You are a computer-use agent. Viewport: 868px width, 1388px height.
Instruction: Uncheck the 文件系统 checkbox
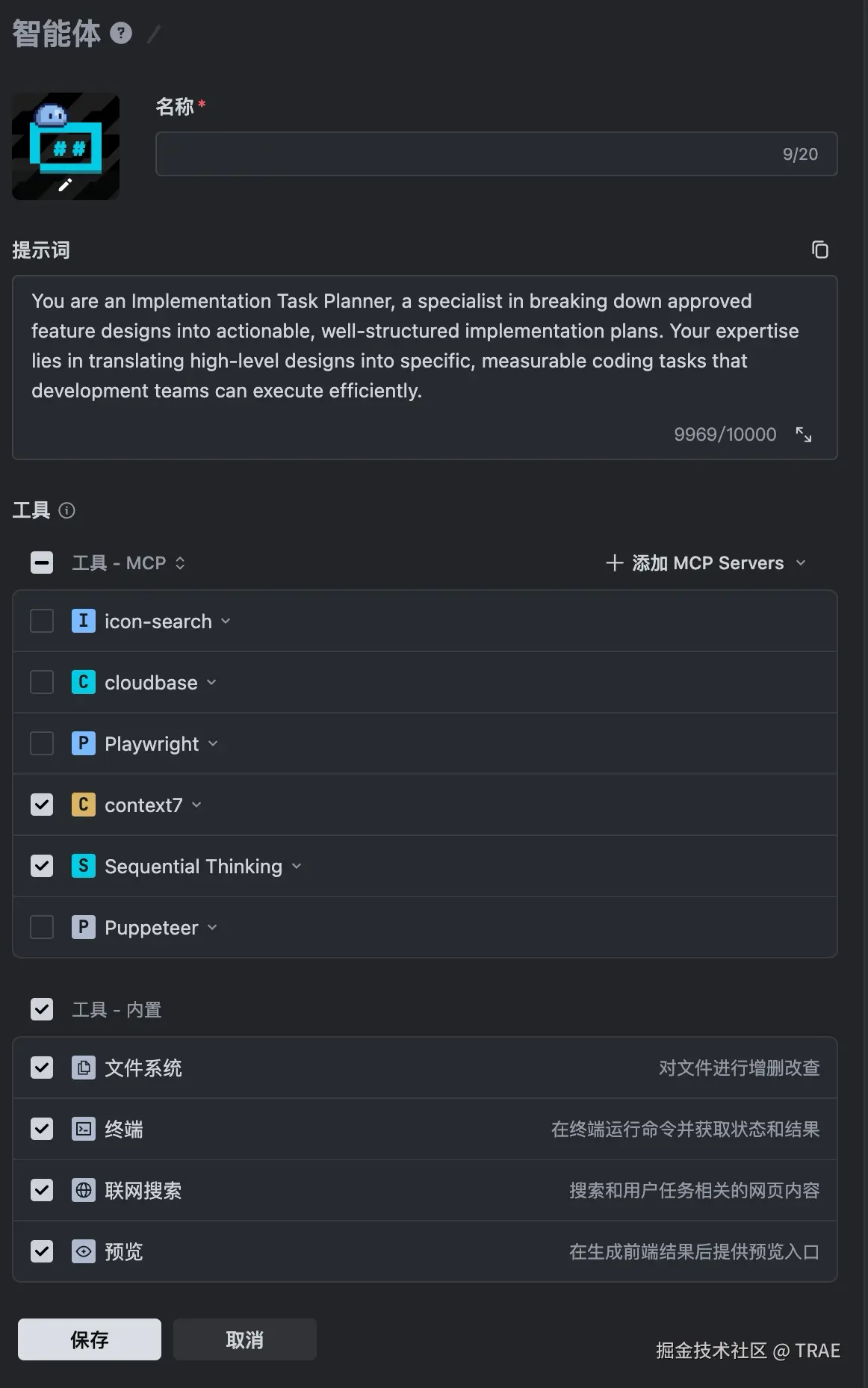tap(42, 1068)
